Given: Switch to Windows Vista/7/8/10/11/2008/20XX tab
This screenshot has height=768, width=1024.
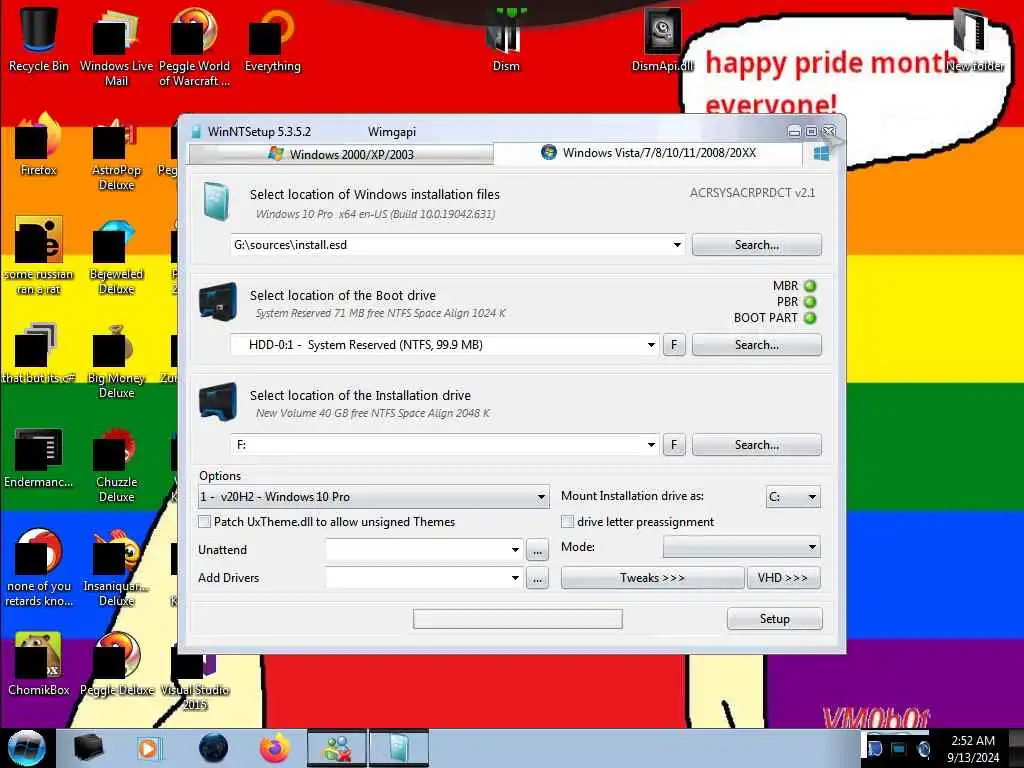Looking at the screenshot, I should (648, 153).
